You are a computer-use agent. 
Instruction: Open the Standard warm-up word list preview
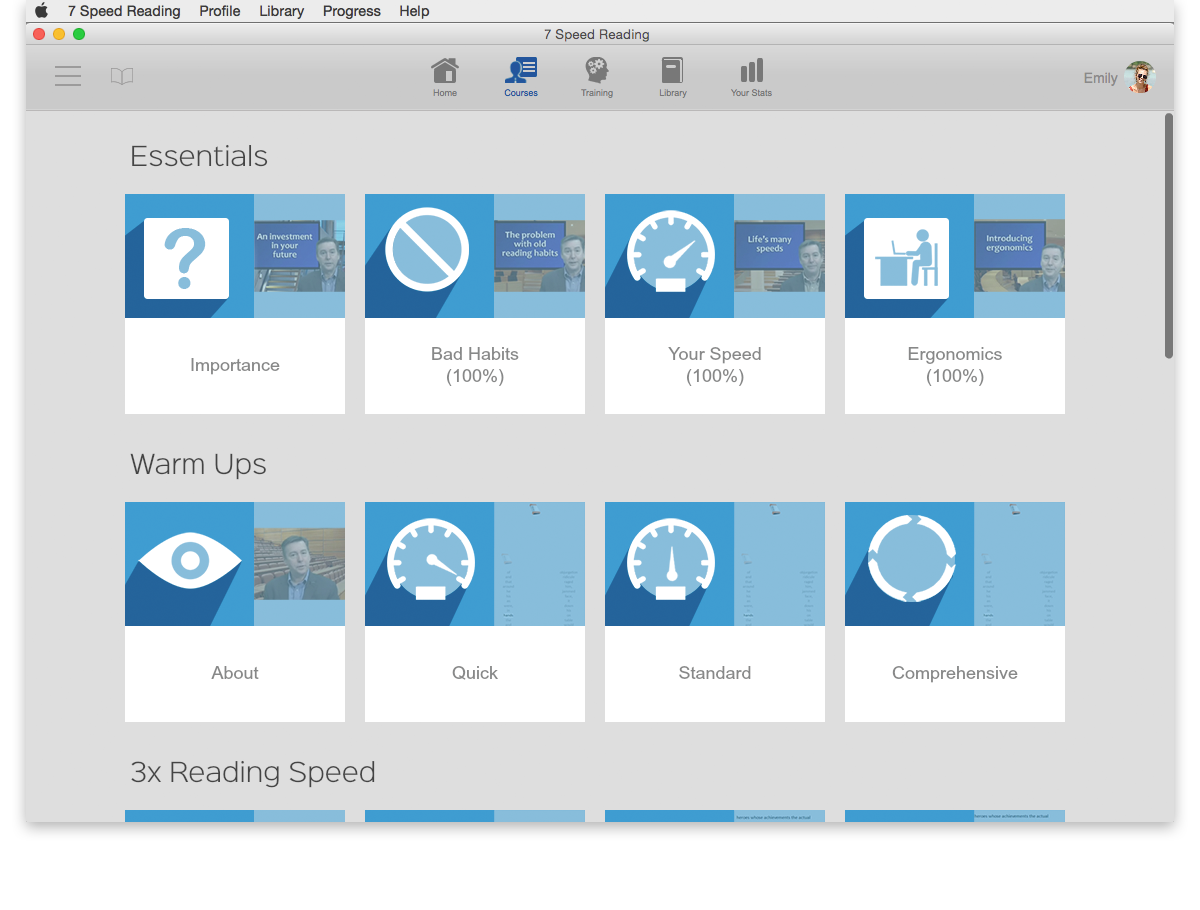pos(779,564)
